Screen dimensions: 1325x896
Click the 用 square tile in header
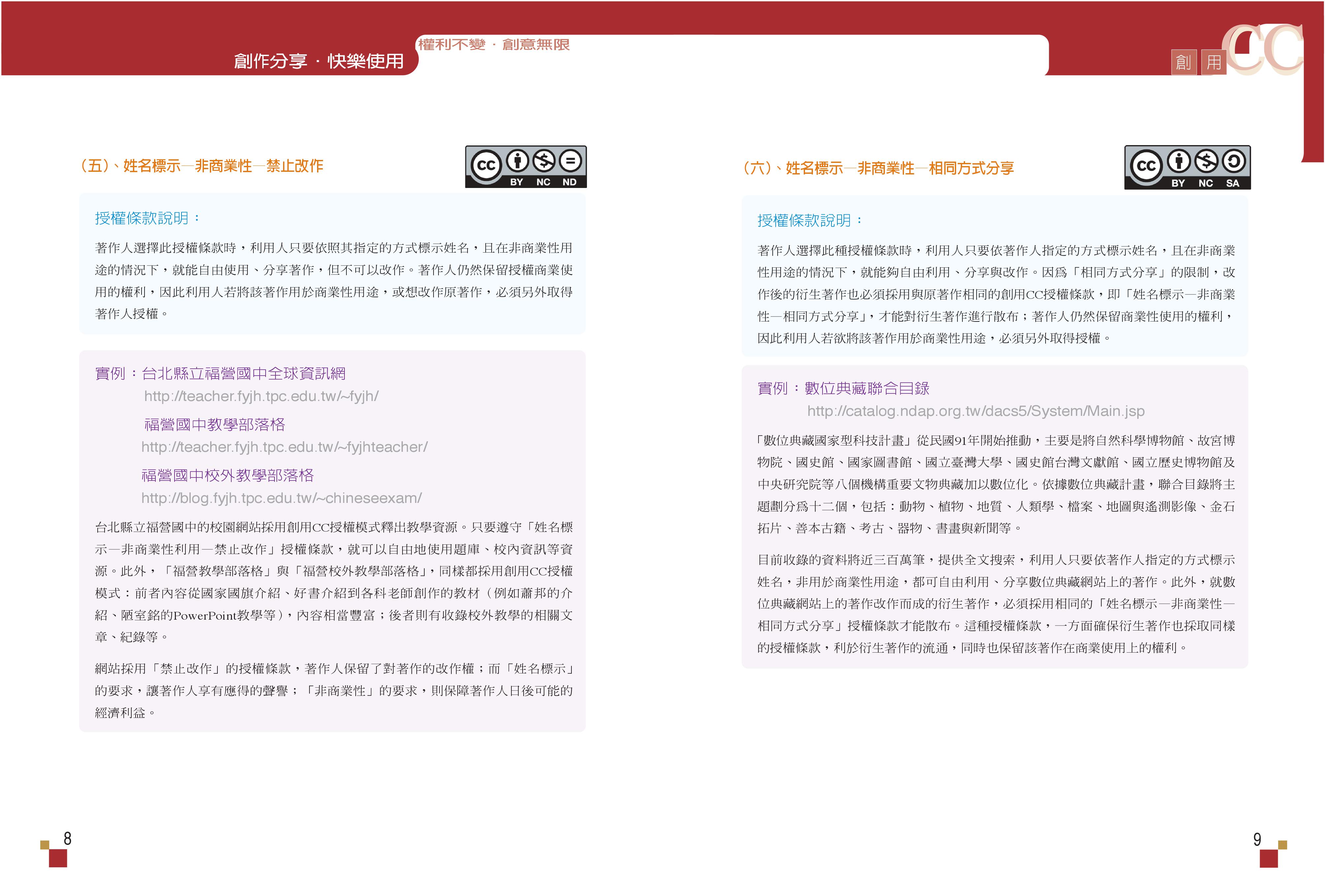pyautogui.click(x=1213, y=62)
